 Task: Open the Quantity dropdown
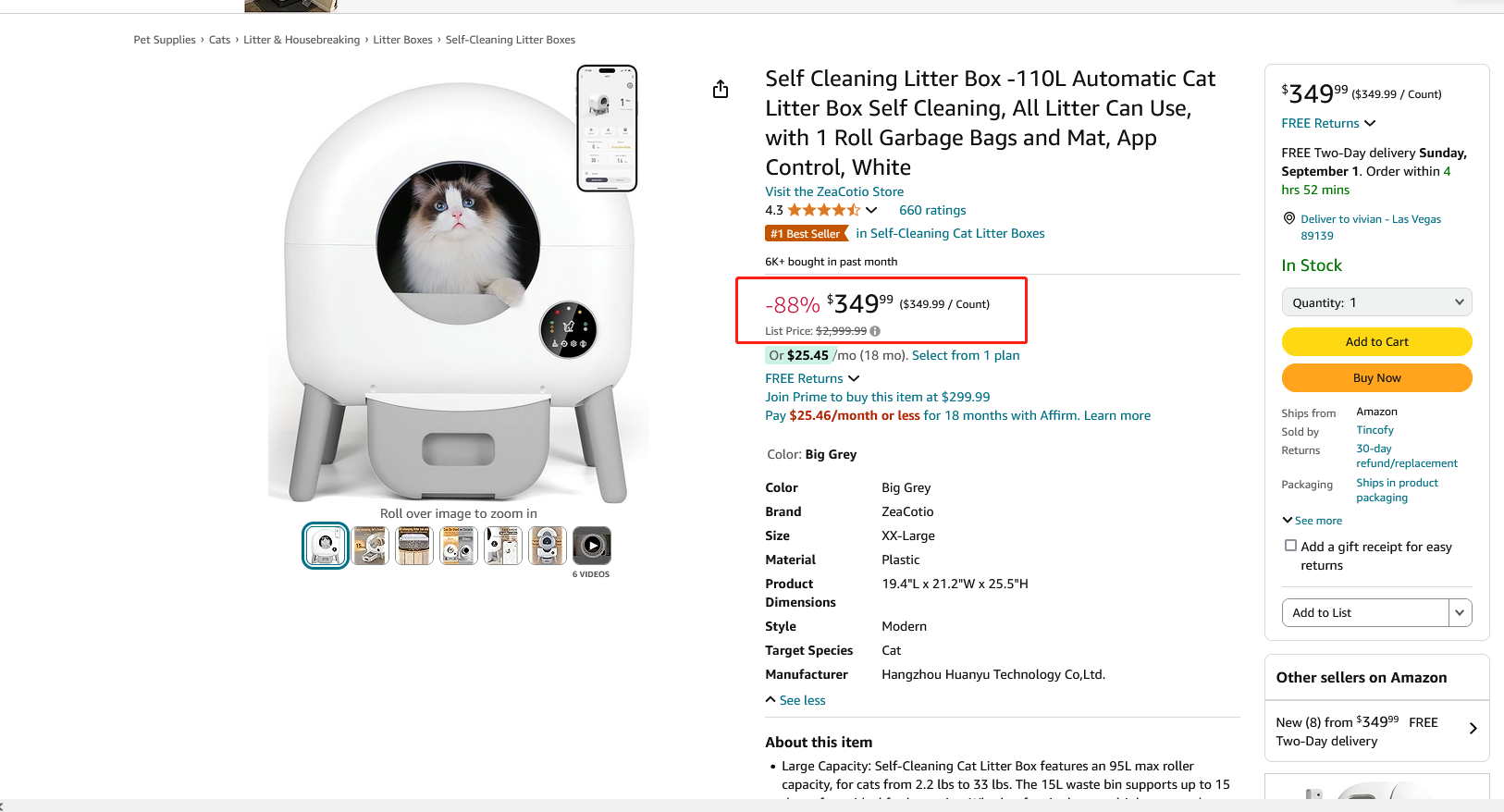click(x=1376, y=302)
